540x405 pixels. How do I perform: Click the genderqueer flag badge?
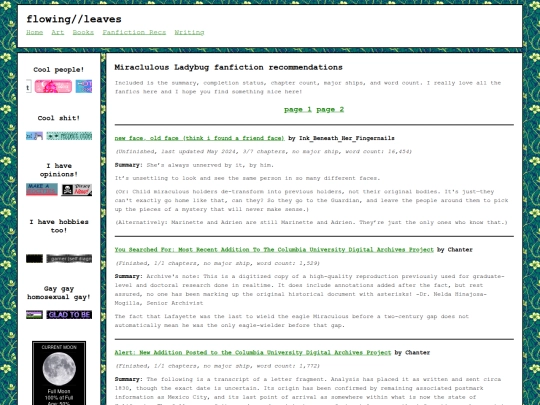[x=34, y=314]
